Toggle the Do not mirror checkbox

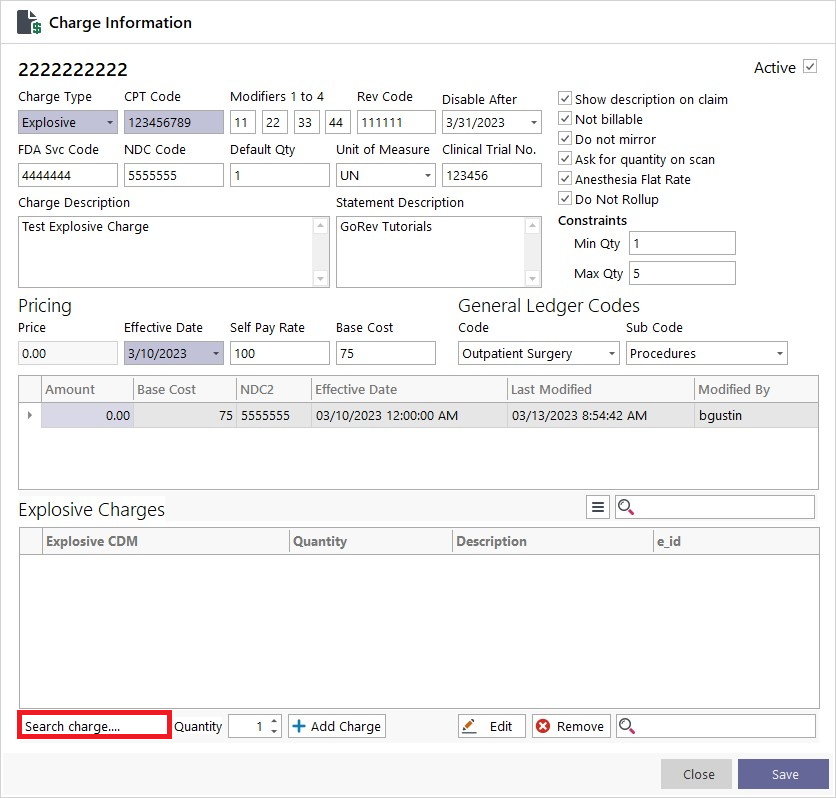point(565,139)
